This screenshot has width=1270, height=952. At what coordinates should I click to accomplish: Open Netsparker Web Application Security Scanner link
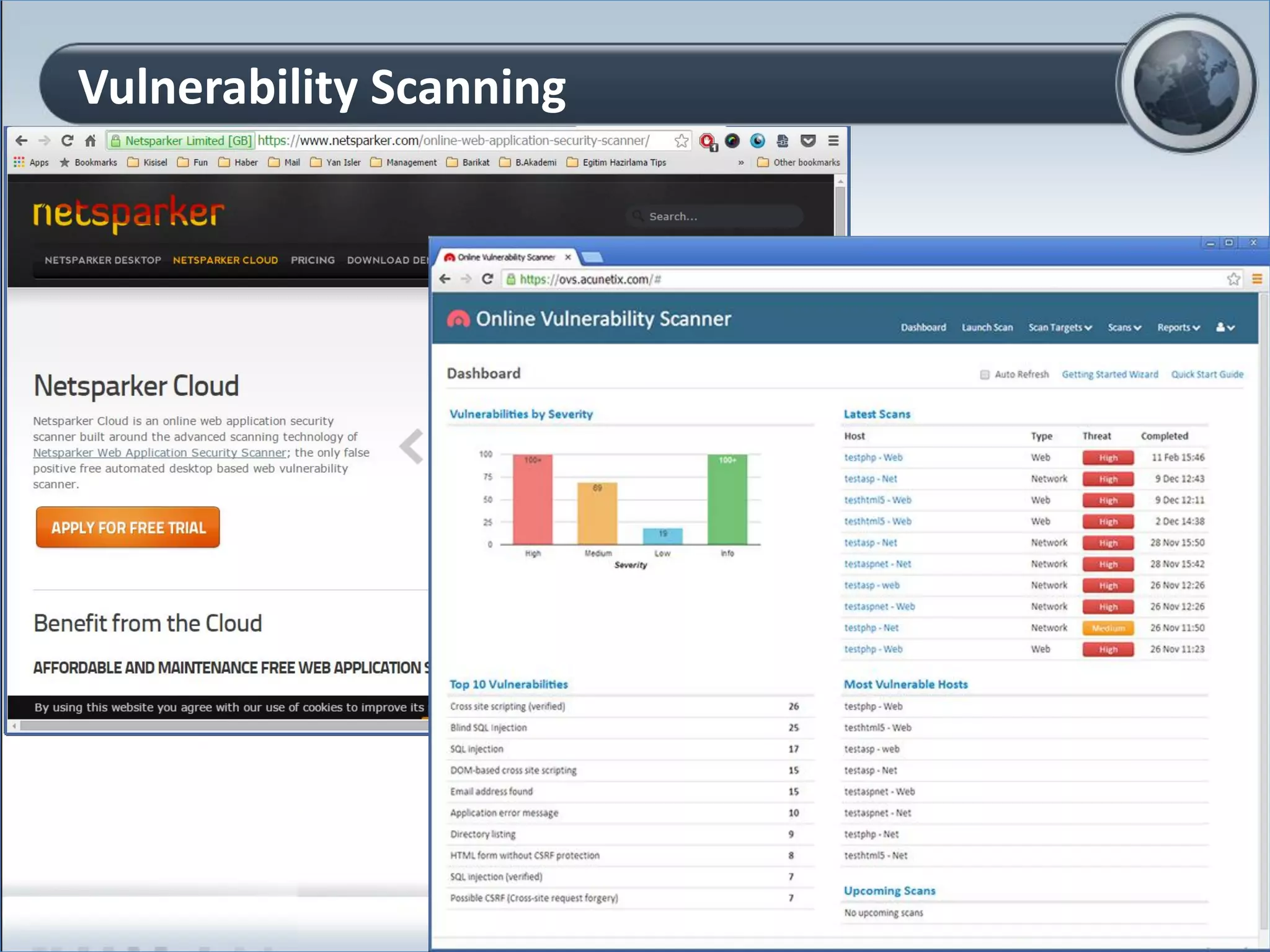pos(160,452)
